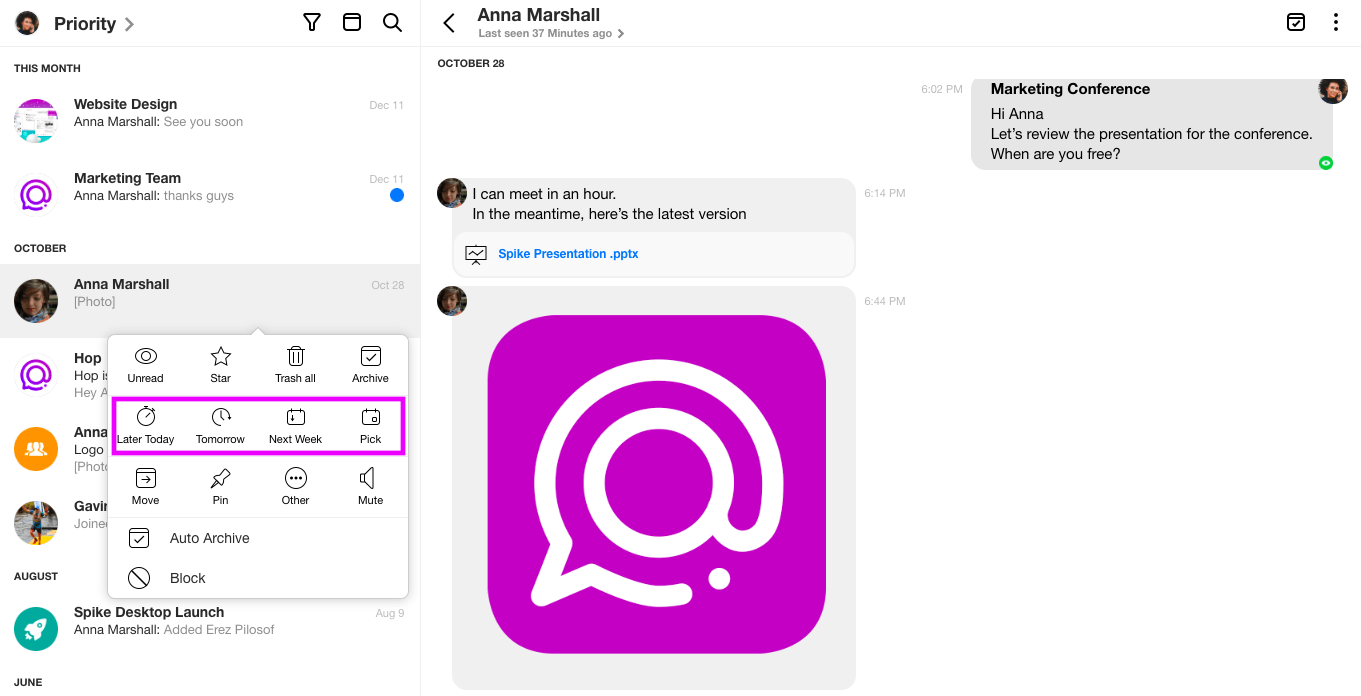The image size is (1361, 696).
Task: Click the presentation file icon
Action: tap(476, 255)
